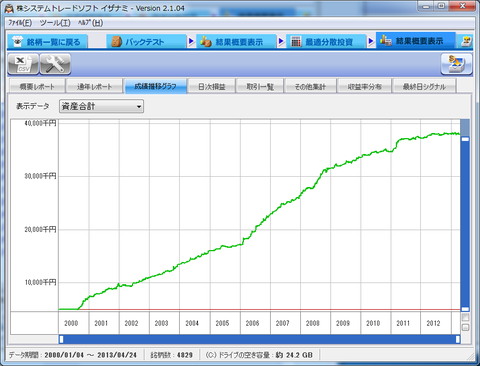Switch to the 通年レポート tab
Image resolution: width=480 pixels, height=366 pixels.
click(x=94, y=86)
